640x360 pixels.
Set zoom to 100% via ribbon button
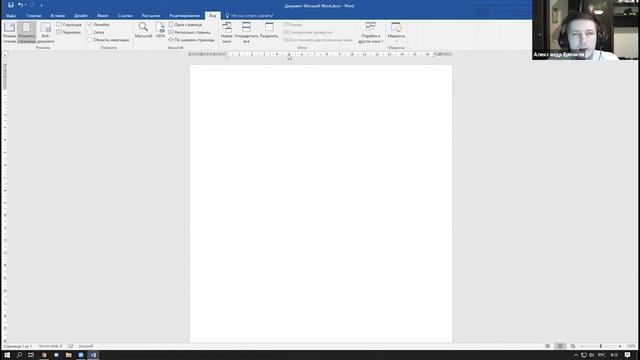coord(160,31)
